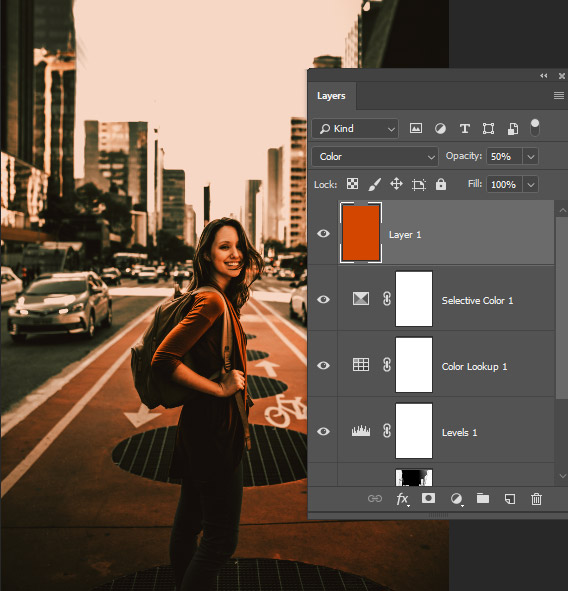Create new fill or adjustment layer
Viewport: 568px width, 591px height.
pos(456,499)
